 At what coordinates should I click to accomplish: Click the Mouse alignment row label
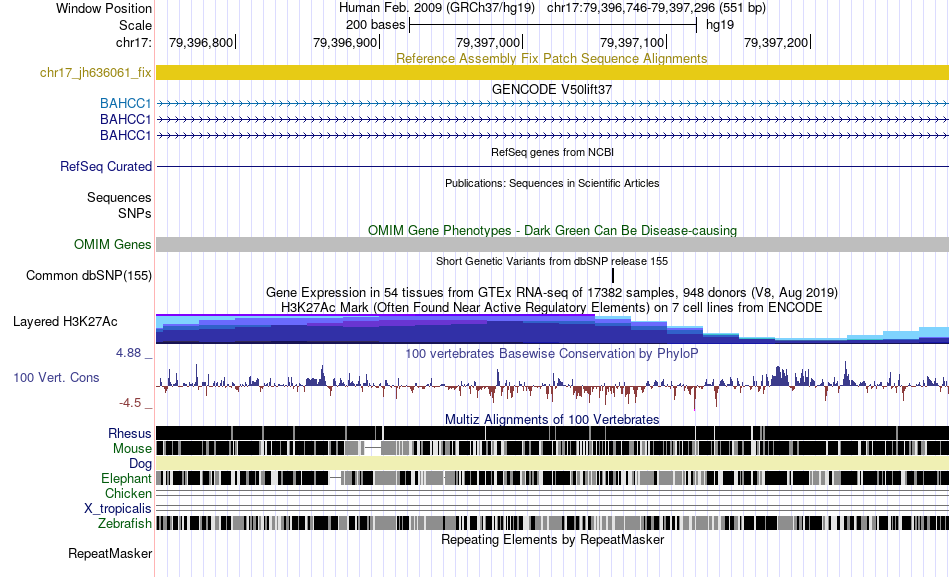(x=132, y=449)
